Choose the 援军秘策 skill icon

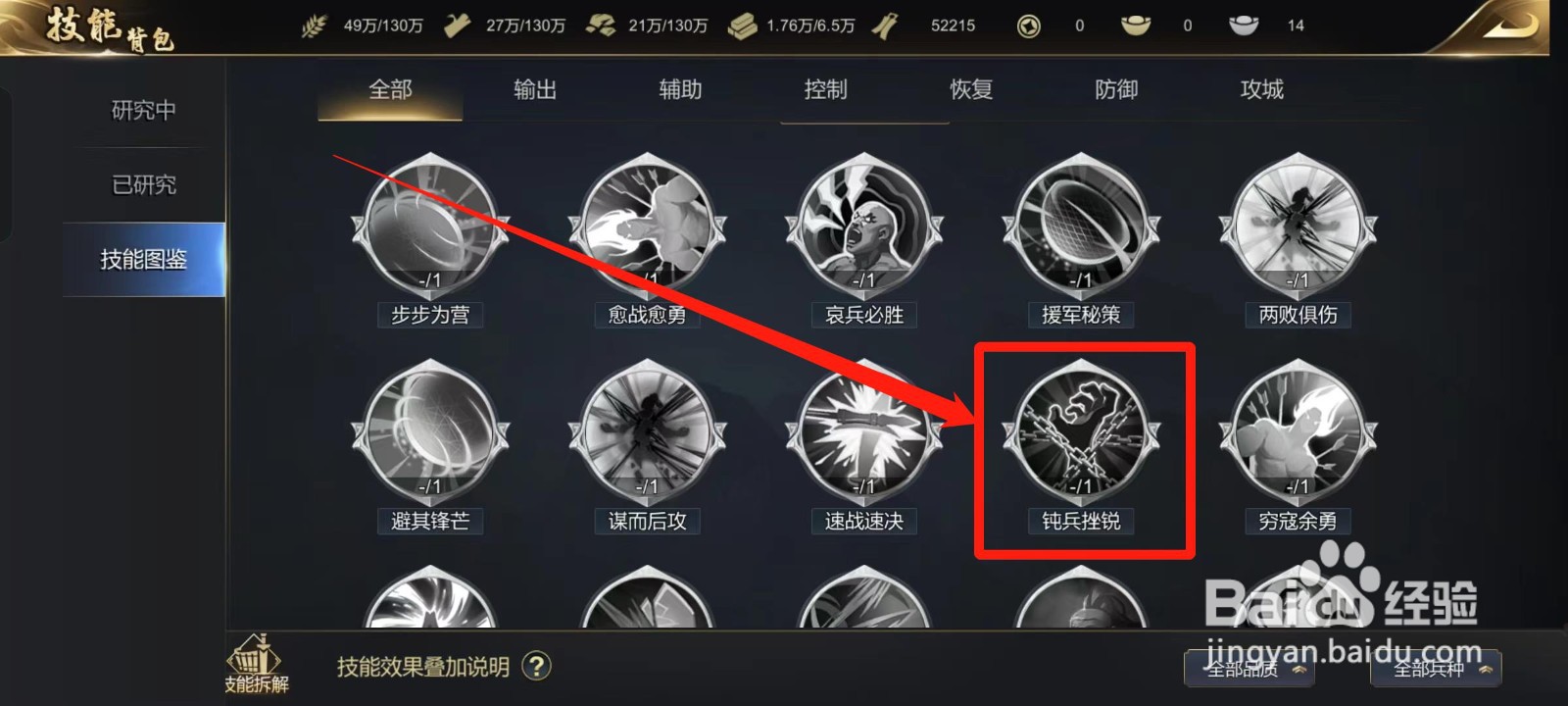click(x=1081, y=228)
